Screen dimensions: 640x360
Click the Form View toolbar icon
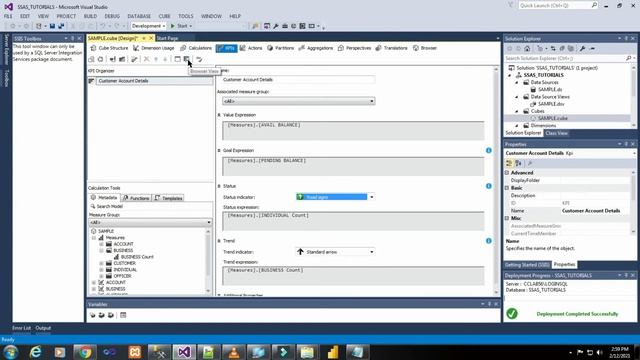coord(178,59)
